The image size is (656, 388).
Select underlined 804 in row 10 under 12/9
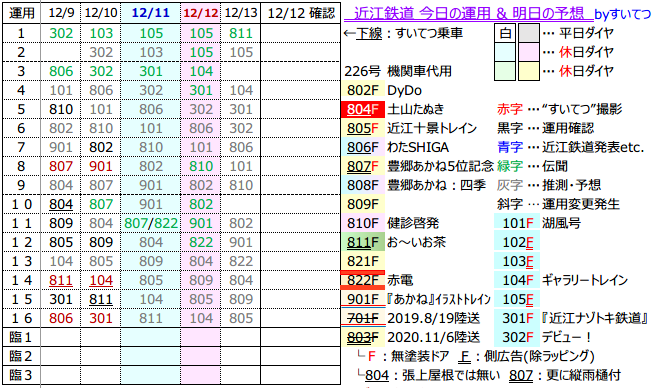(x=61, y=204)
